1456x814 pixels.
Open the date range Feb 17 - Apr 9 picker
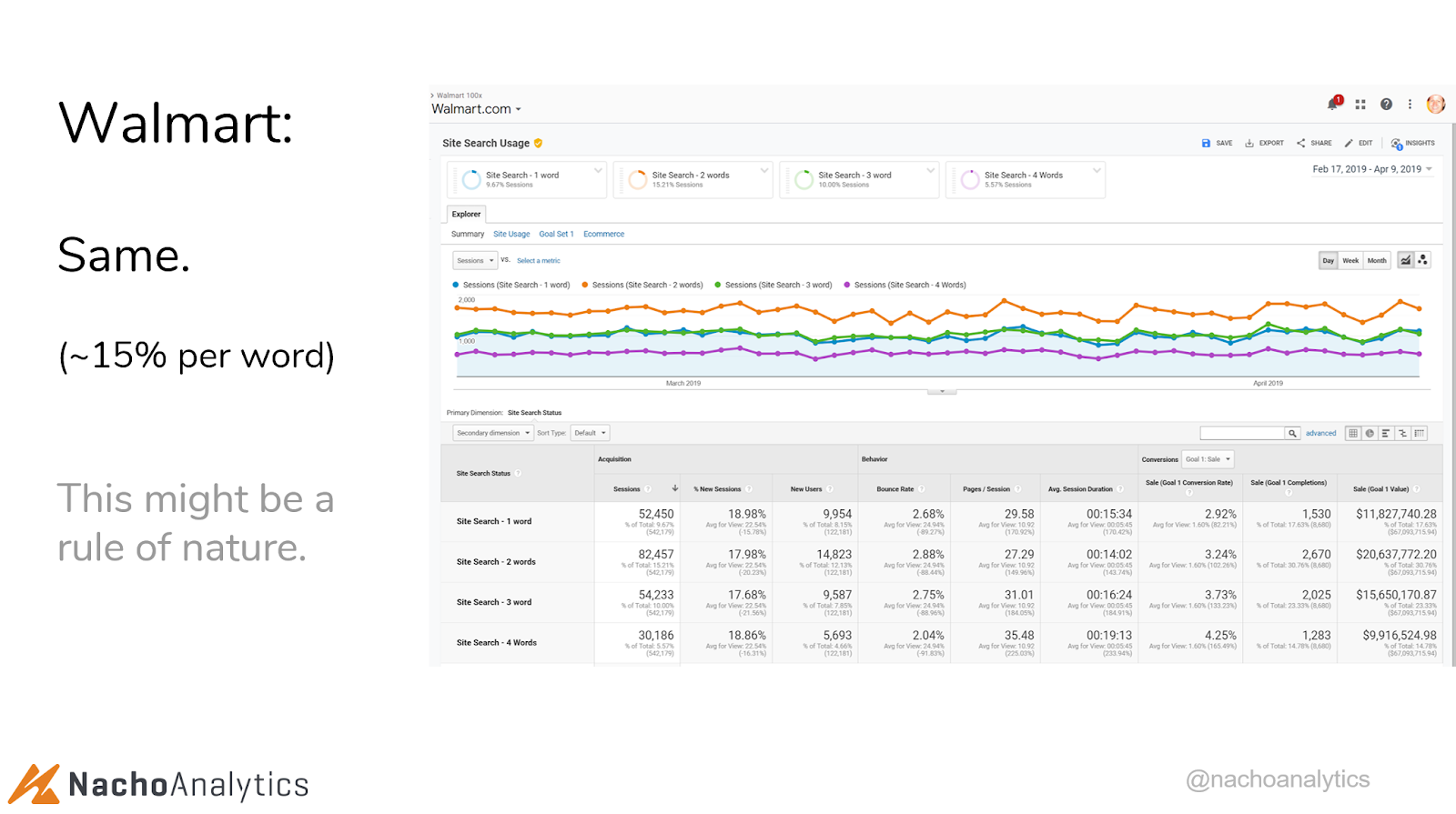pos(1372,169)
